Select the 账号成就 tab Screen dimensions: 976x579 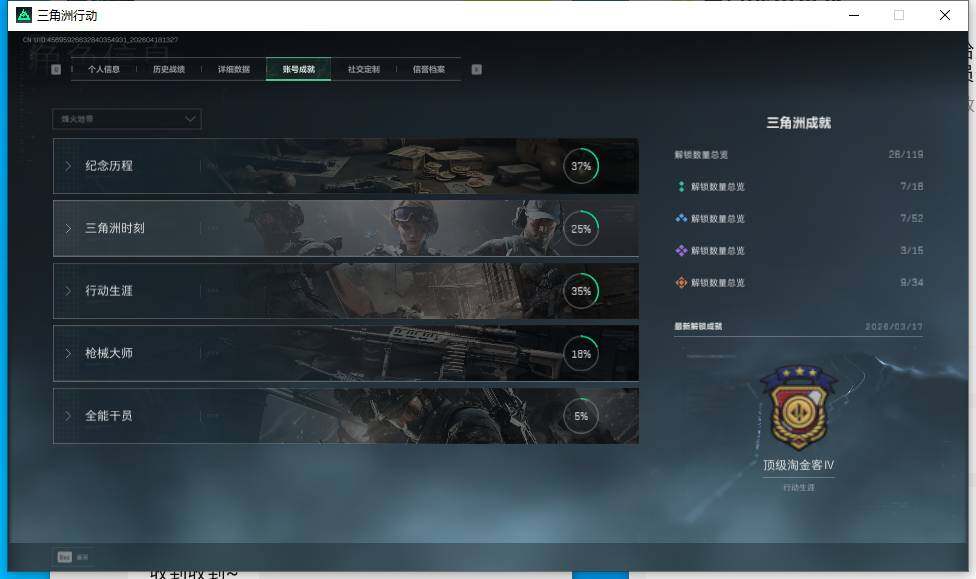pos(299,69)
